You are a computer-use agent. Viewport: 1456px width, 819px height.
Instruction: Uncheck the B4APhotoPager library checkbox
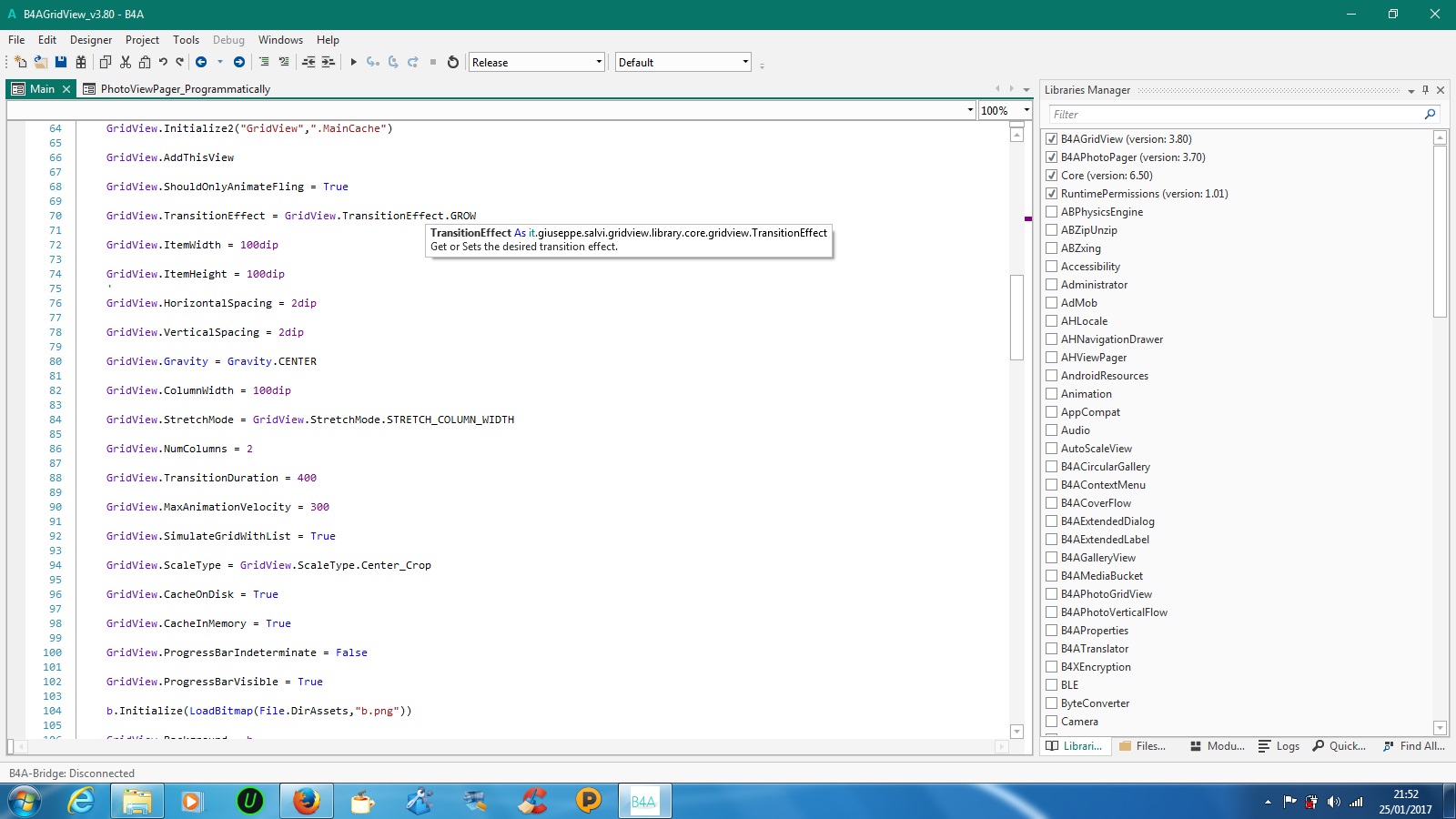pos(1052,157)
